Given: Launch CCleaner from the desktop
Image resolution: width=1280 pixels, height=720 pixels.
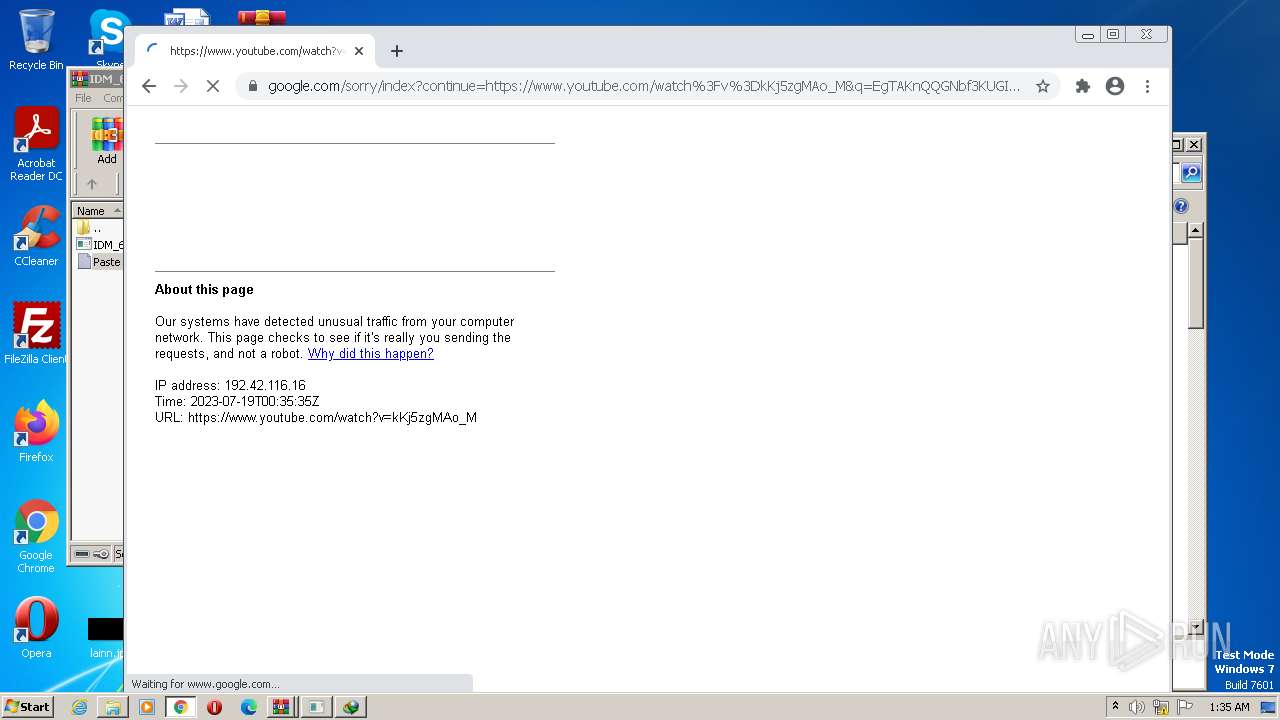Looking at the screenshot, I should pyautogui.click(x=36, y=236).
